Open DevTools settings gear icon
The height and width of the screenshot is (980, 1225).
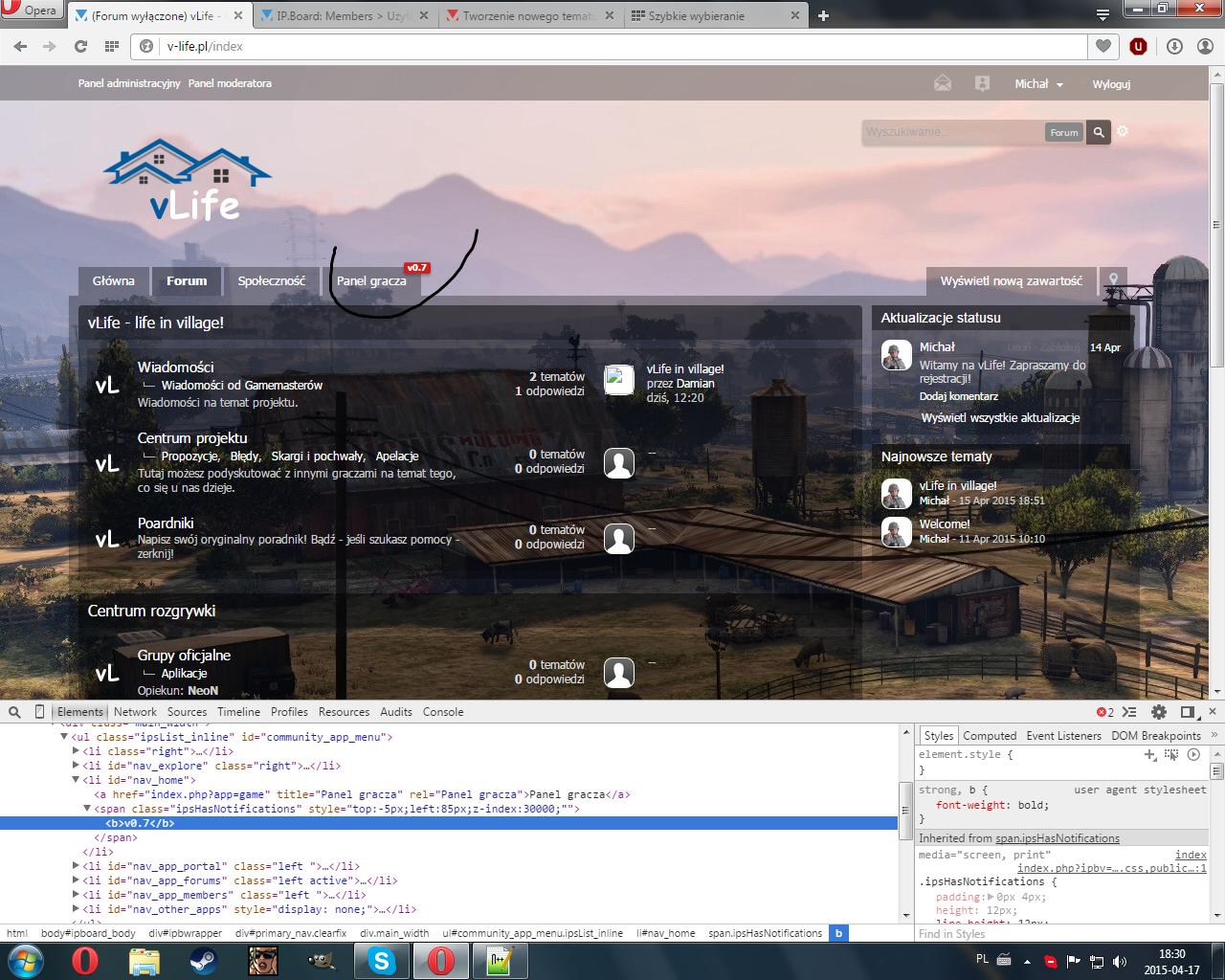(x=1159, y=712)
